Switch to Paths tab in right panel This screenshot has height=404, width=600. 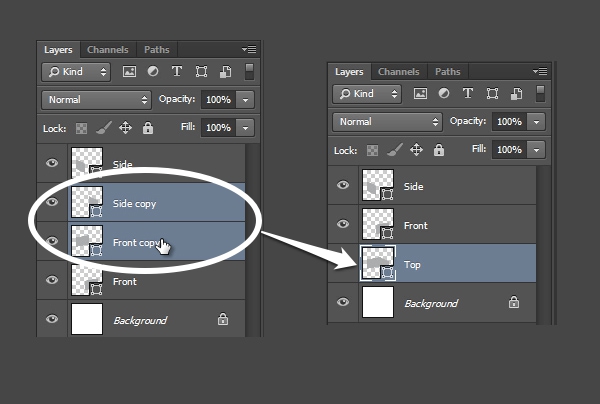447,72
